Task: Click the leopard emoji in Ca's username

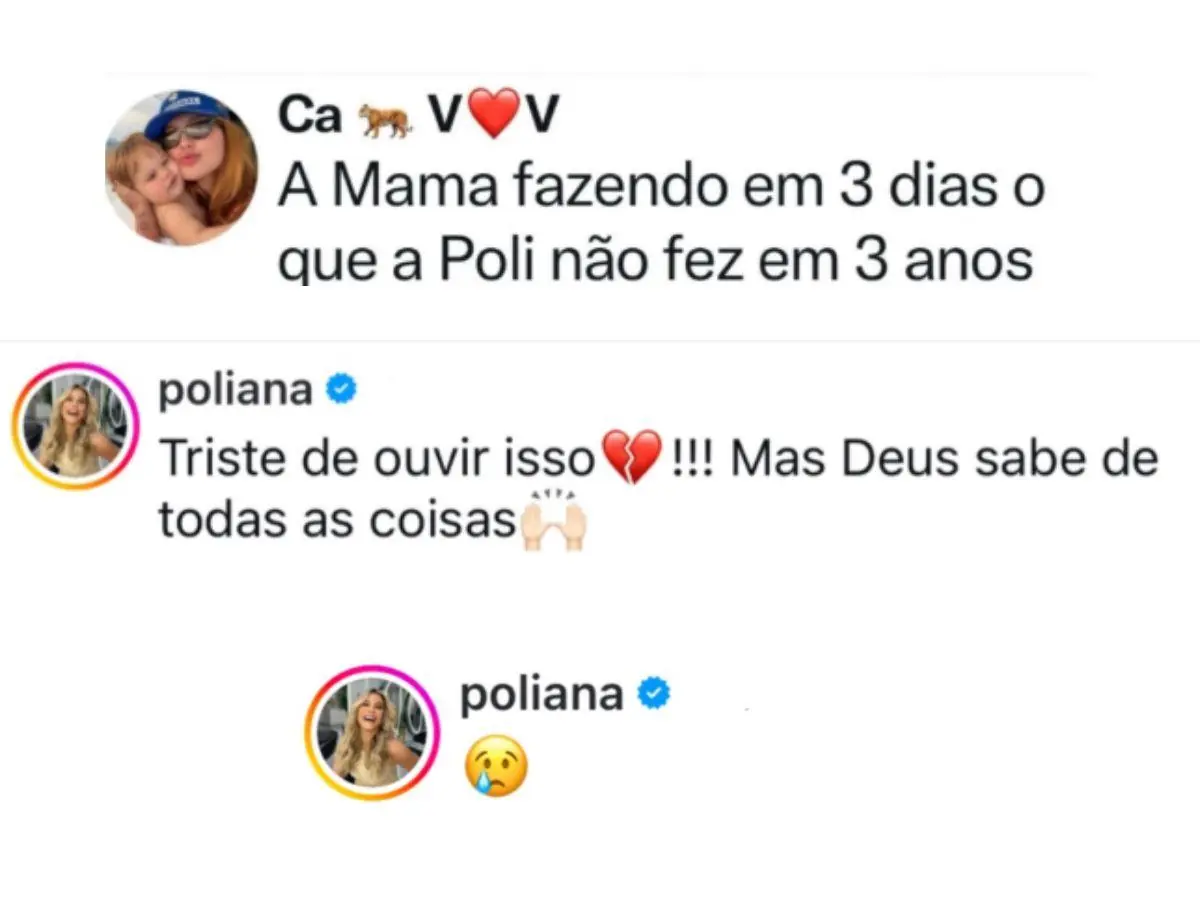Action: (385, 120)
